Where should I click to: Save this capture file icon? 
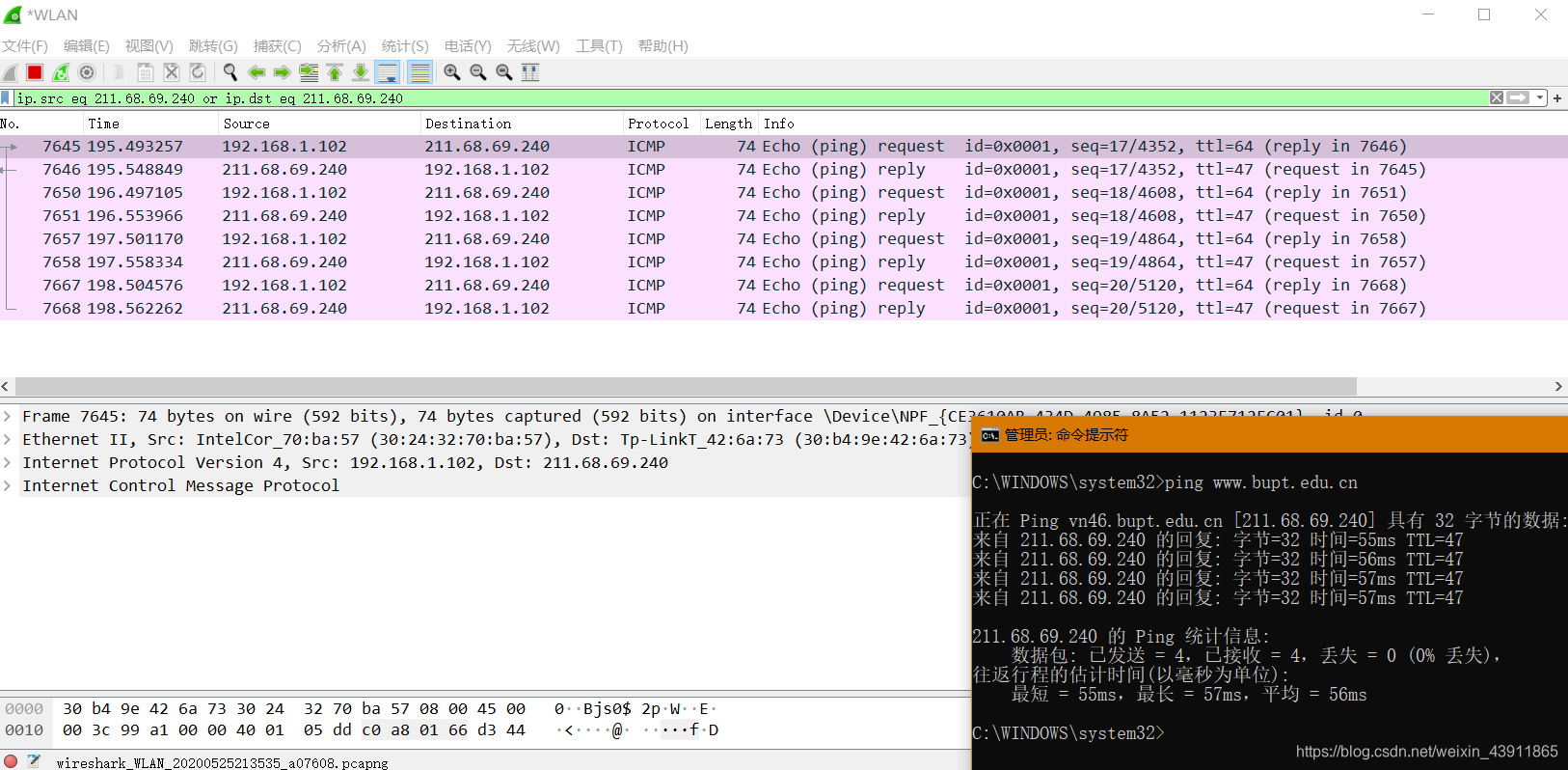tap(146, 72)
